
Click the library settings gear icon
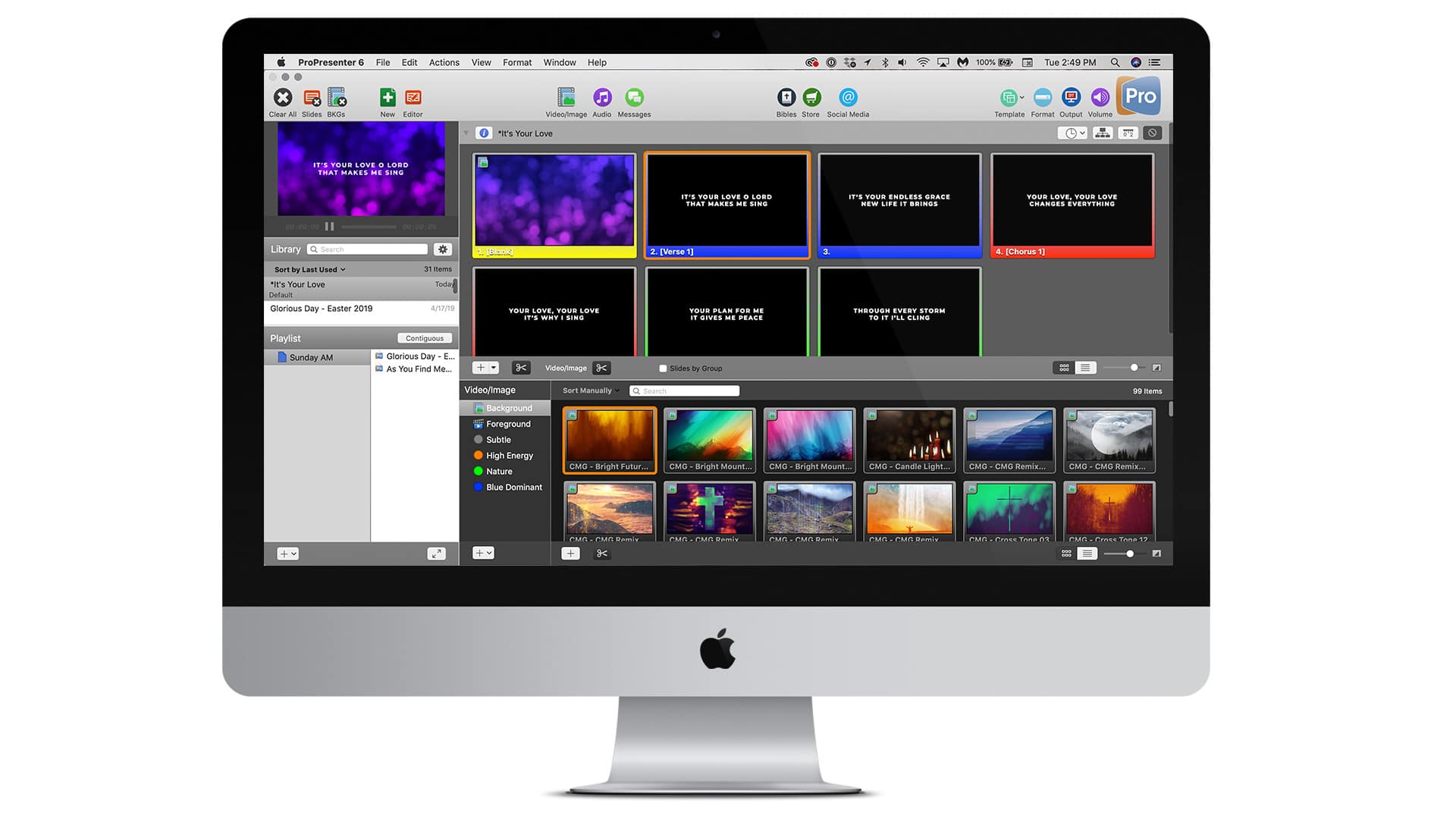443,249
